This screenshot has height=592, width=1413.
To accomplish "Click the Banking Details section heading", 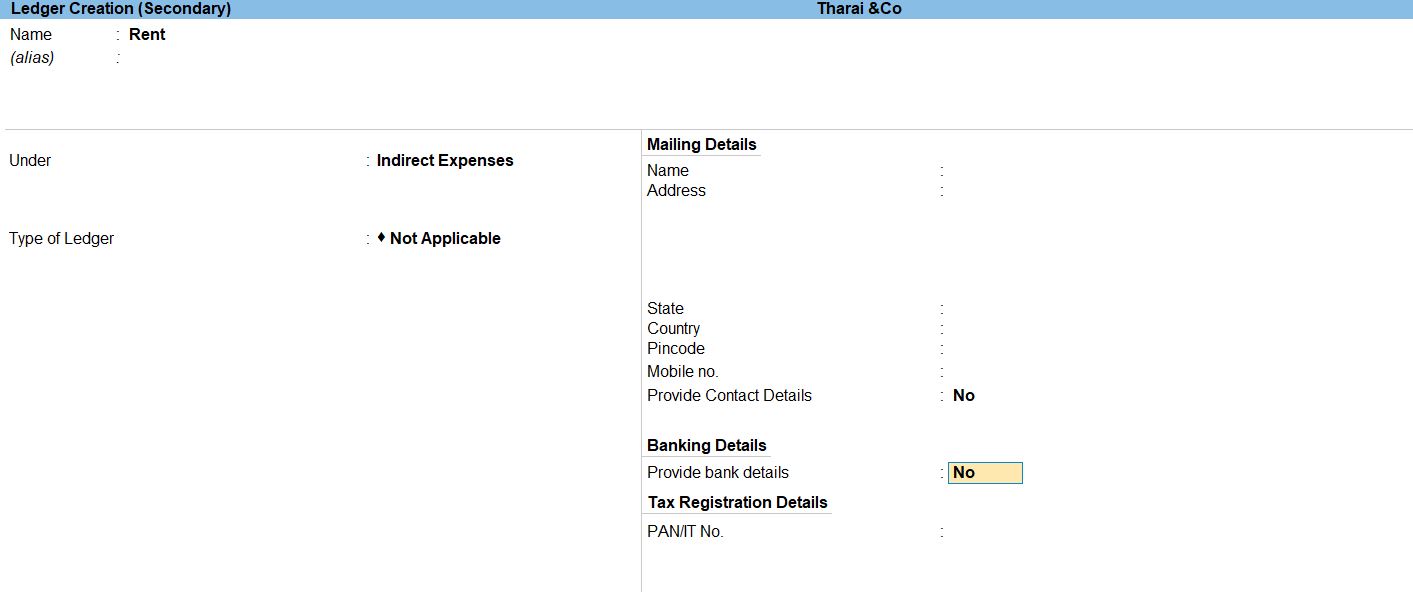I will (706, 446).
